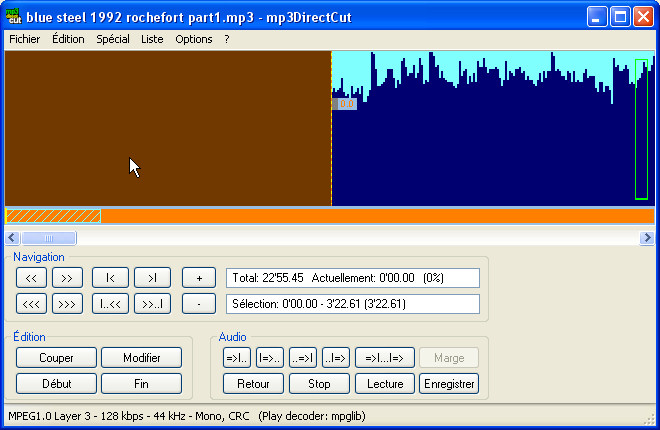Image resolution: width=660 pixels, height=430 pixels.
Task: Set selection start with Début button
Action: pos(56,383)
